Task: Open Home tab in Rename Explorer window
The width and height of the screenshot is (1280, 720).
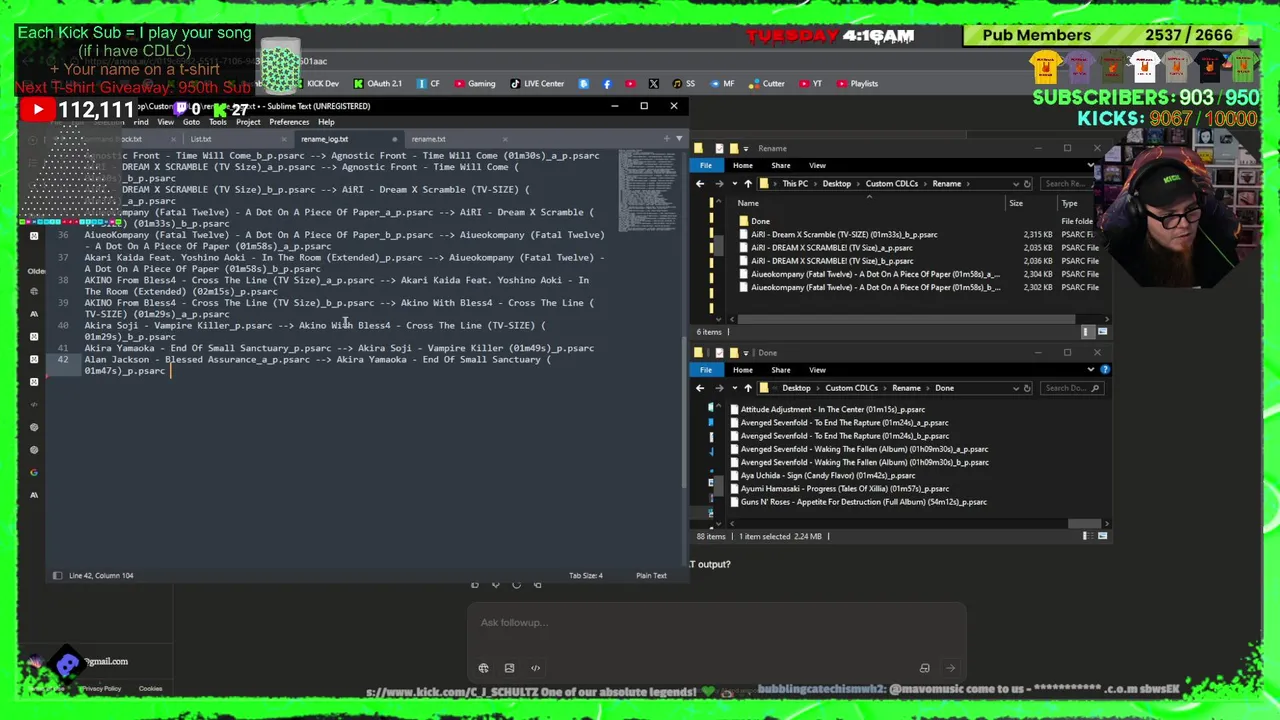Action: (742, 166)
